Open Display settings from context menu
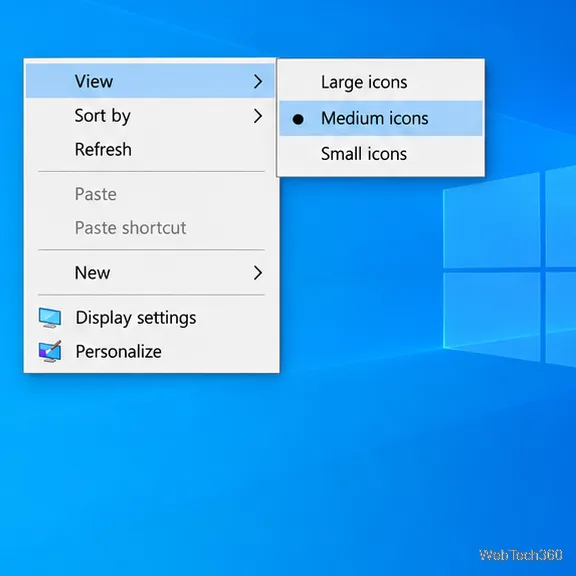 [150, 318]
